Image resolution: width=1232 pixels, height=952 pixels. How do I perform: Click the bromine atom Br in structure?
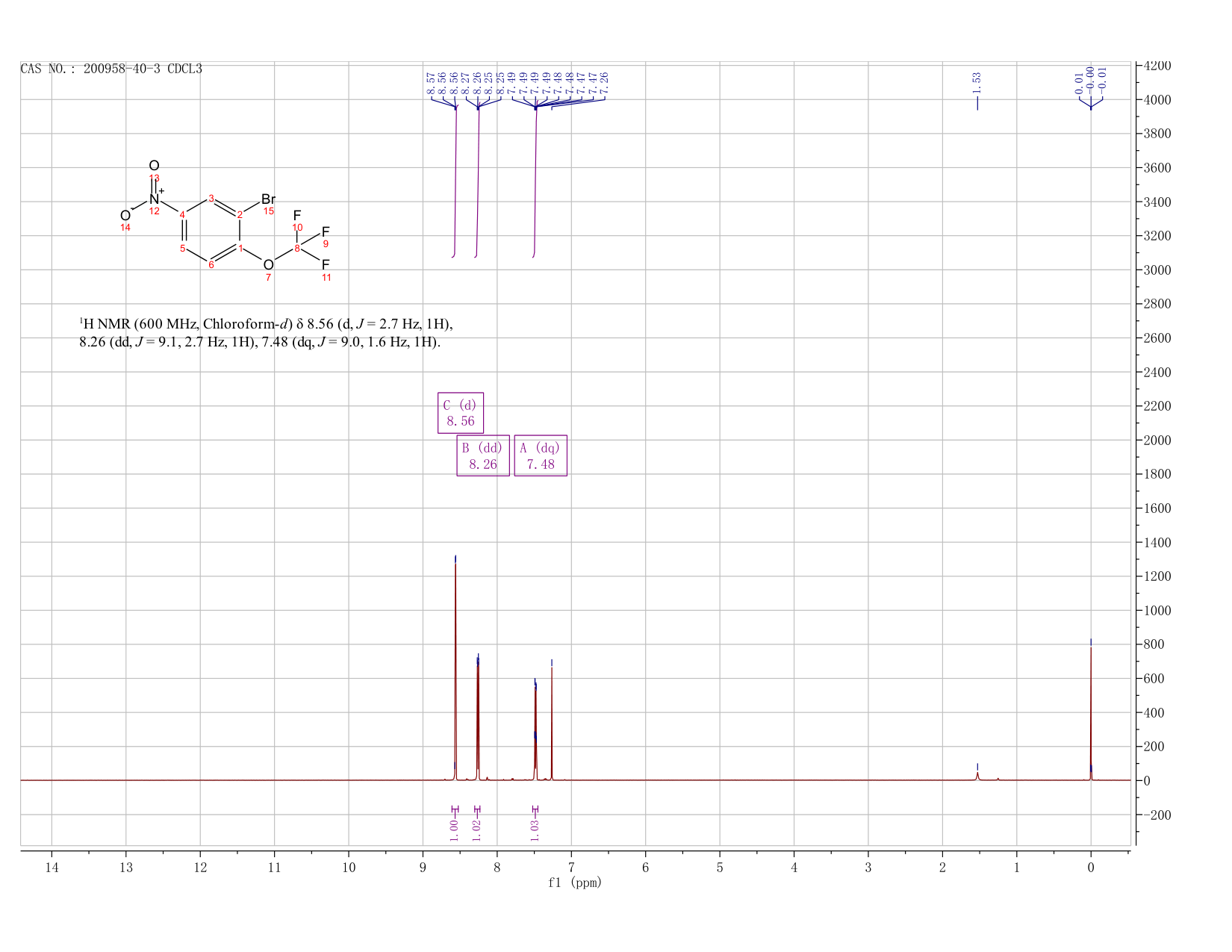click(269, 199)
